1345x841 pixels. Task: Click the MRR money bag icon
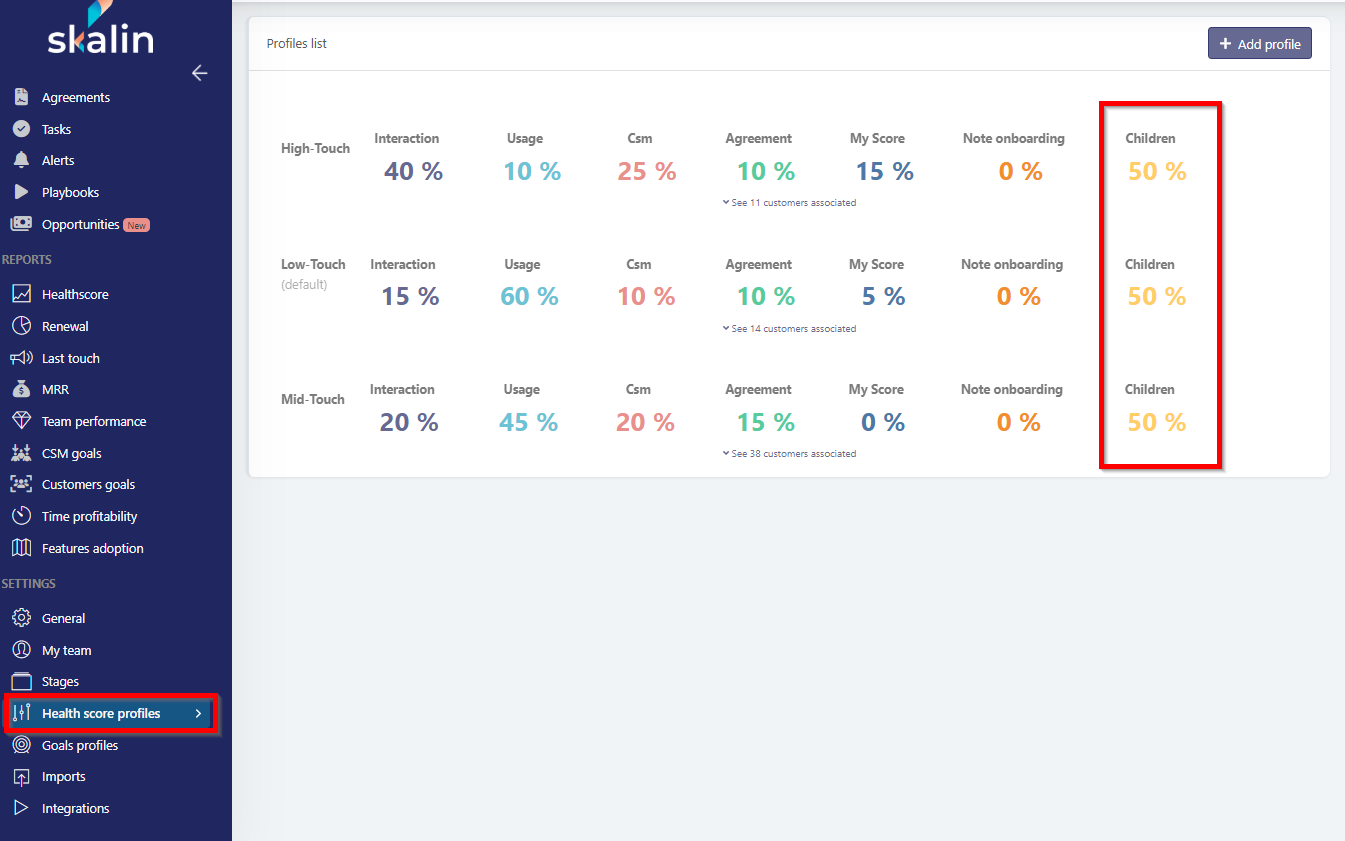[21, 389]
